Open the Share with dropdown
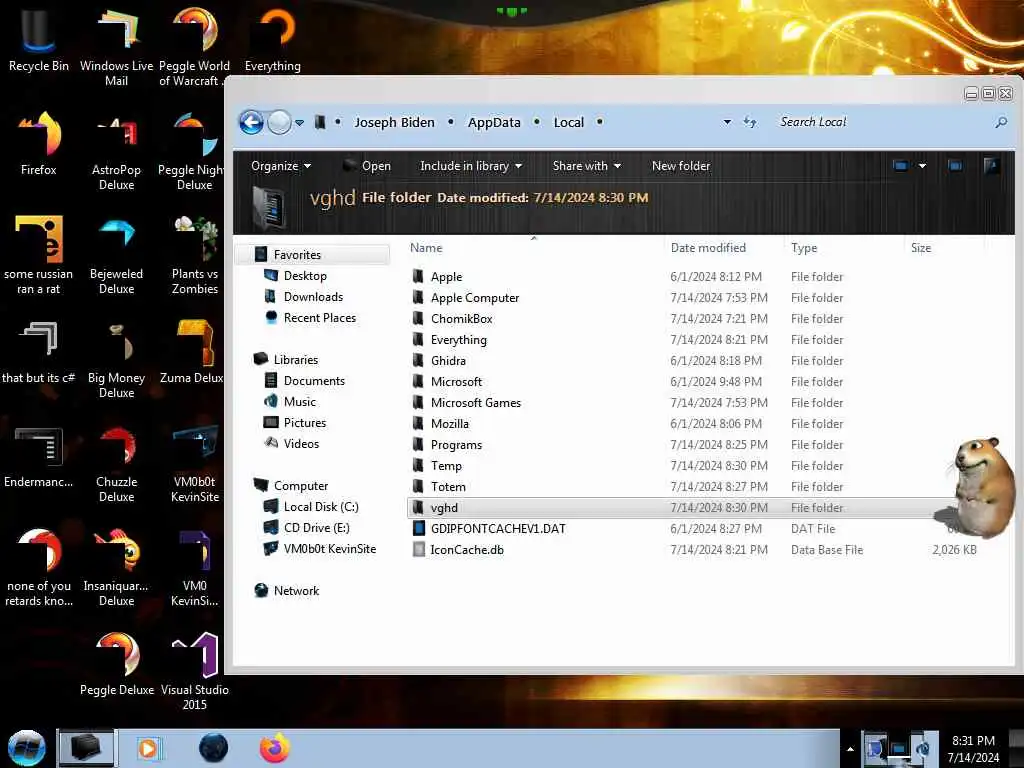Image resolution: width=1024 pixels, height=768 pixels. coord(586,166)
